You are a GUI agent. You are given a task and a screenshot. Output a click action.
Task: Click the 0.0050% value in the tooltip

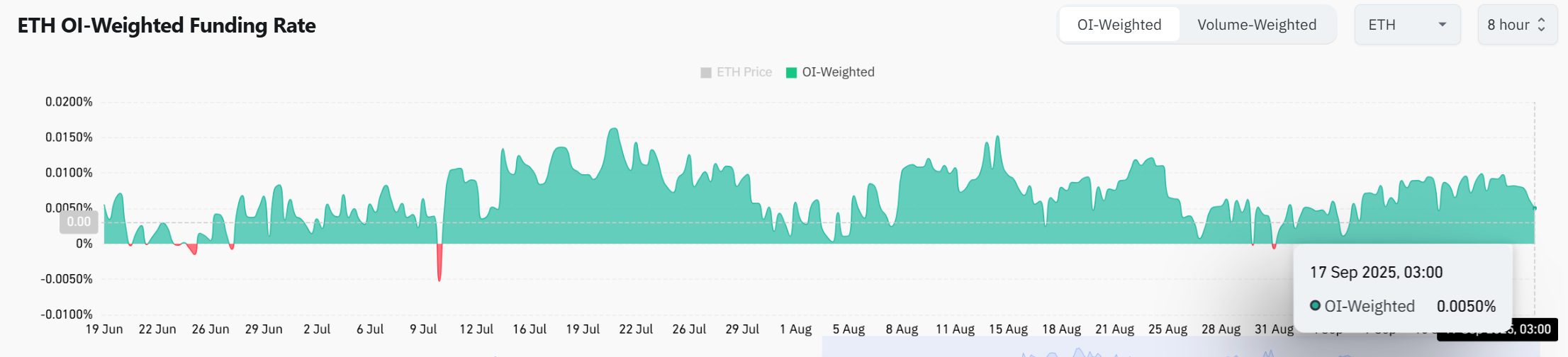[x=1466, y=307]
